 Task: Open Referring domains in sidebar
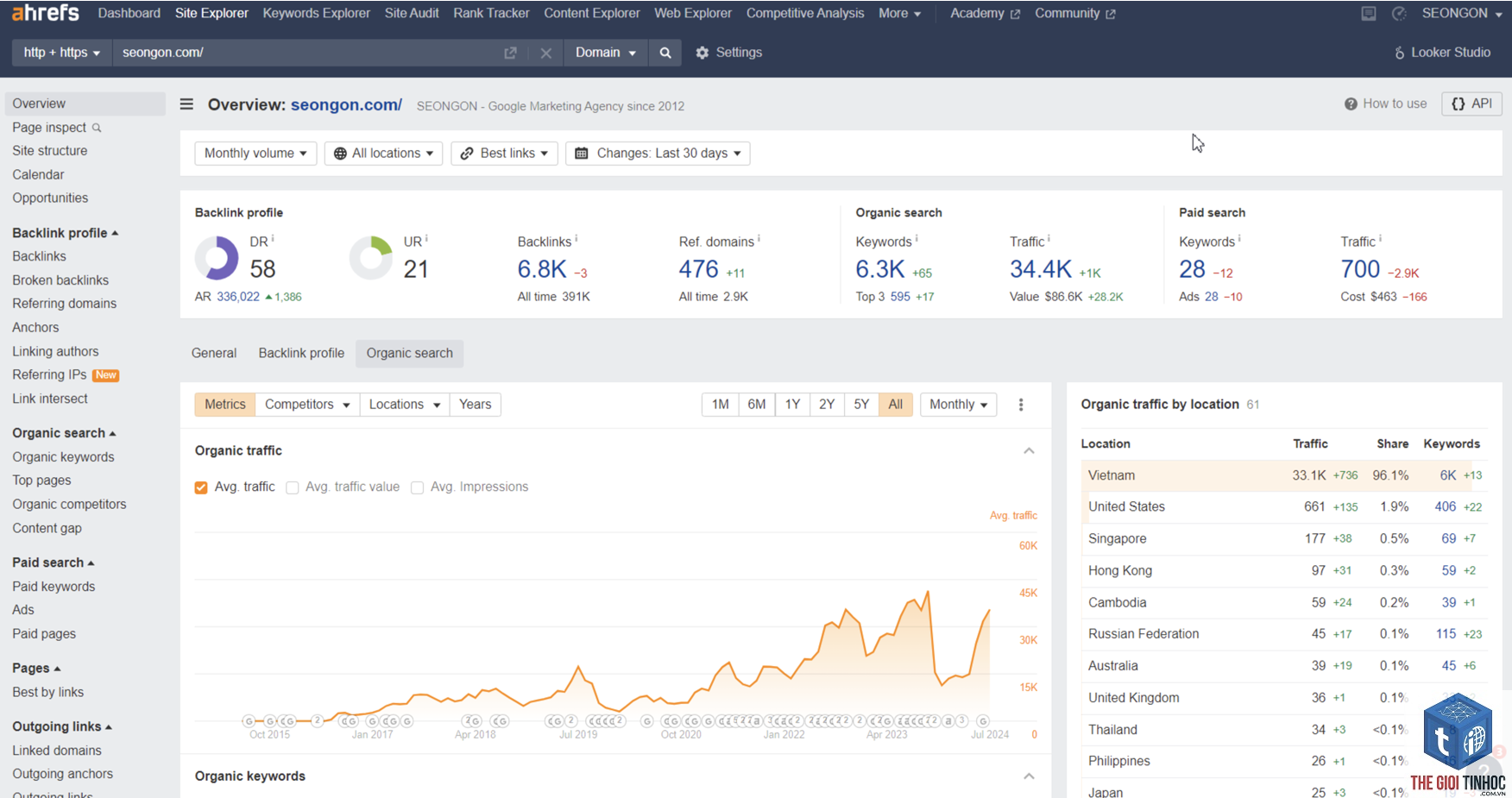pyautogui.click(x=65, y=304)
